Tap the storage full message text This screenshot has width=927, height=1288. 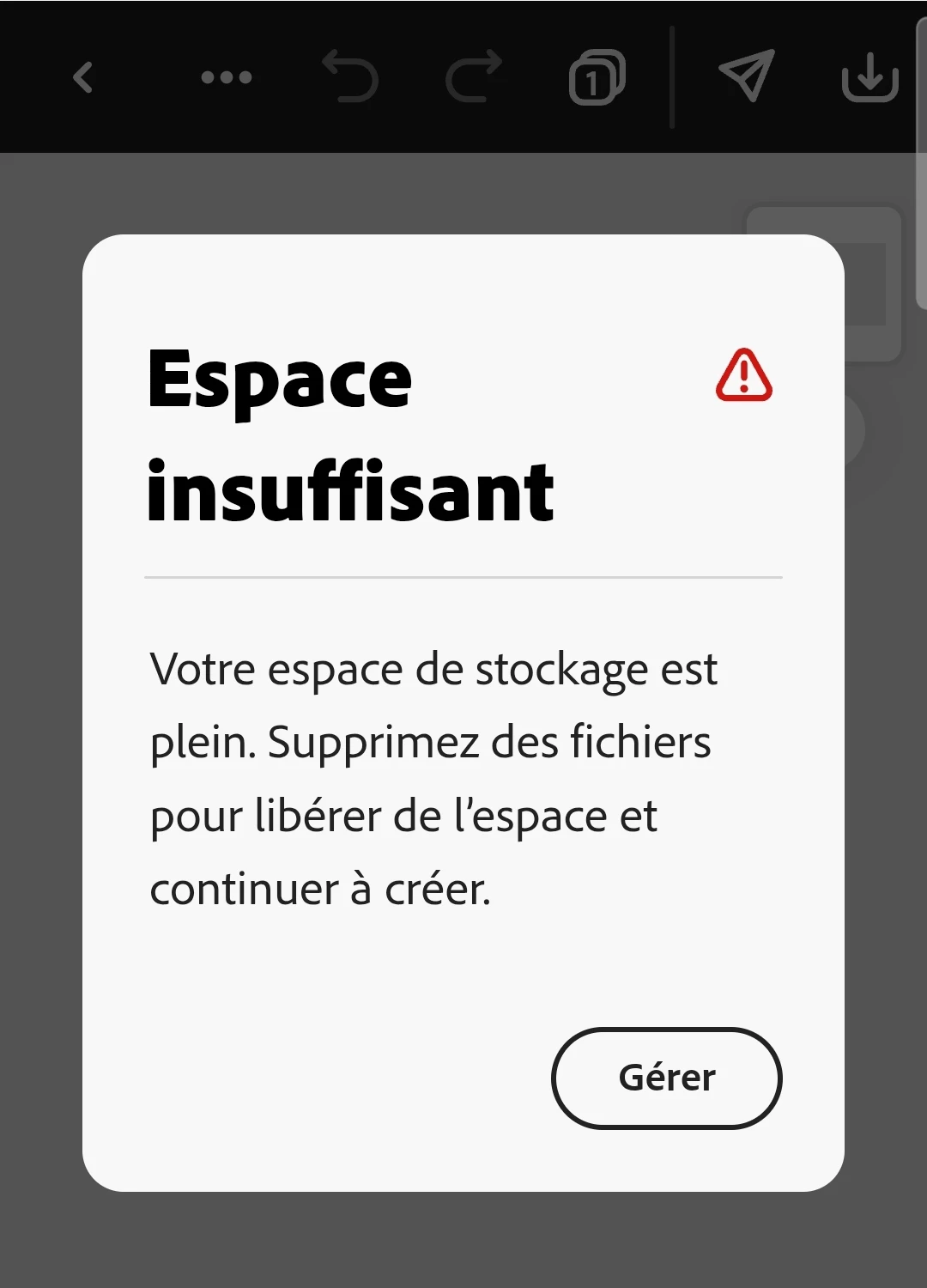[433, 779]
